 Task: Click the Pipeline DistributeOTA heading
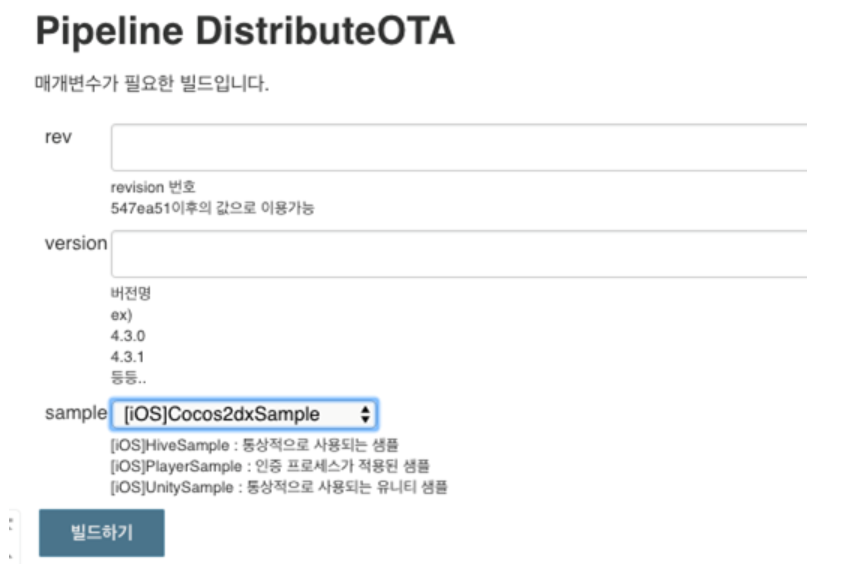click(245, 33)
